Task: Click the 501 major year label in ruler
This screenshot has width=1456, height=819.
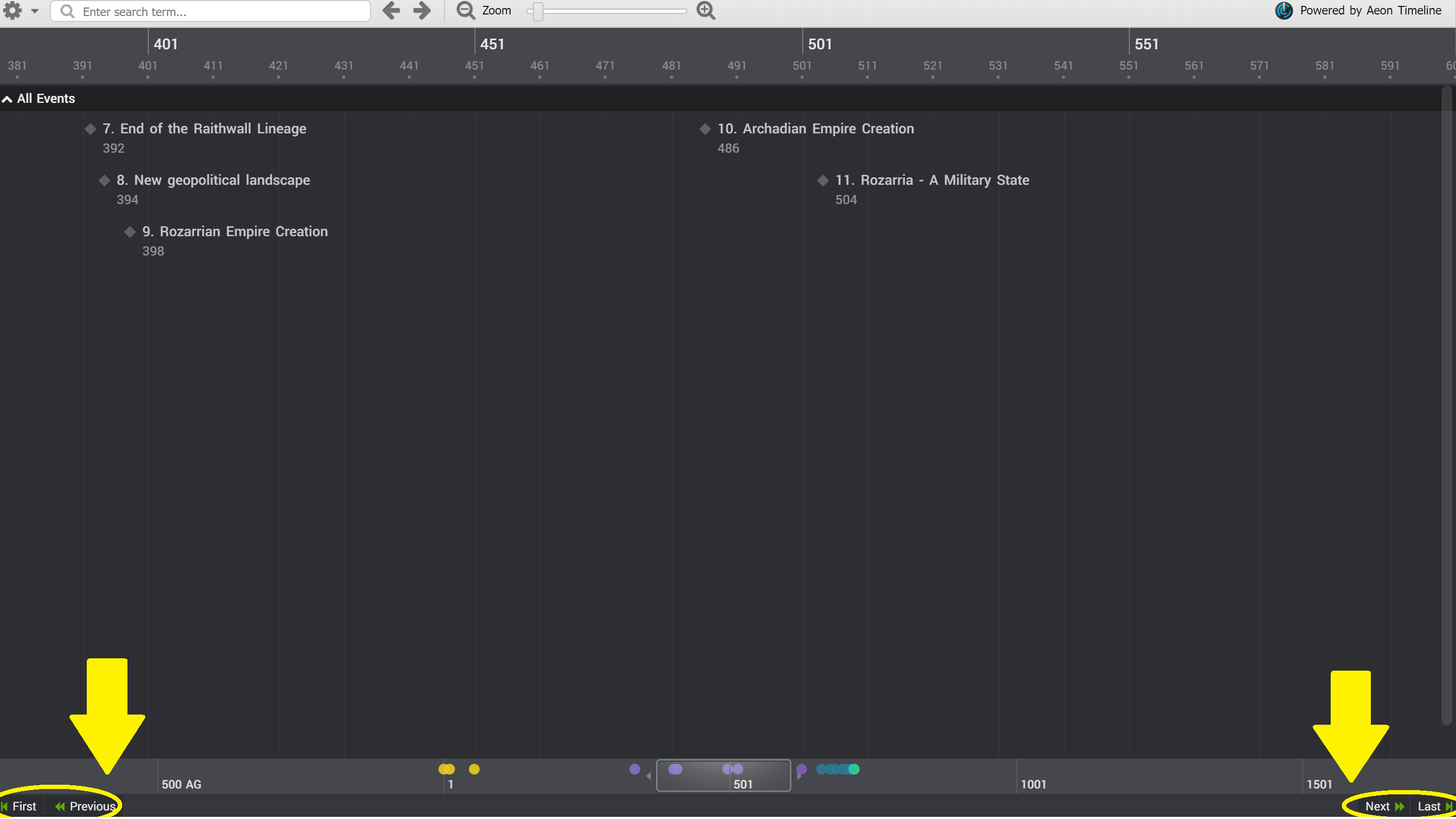Action: 819,44
